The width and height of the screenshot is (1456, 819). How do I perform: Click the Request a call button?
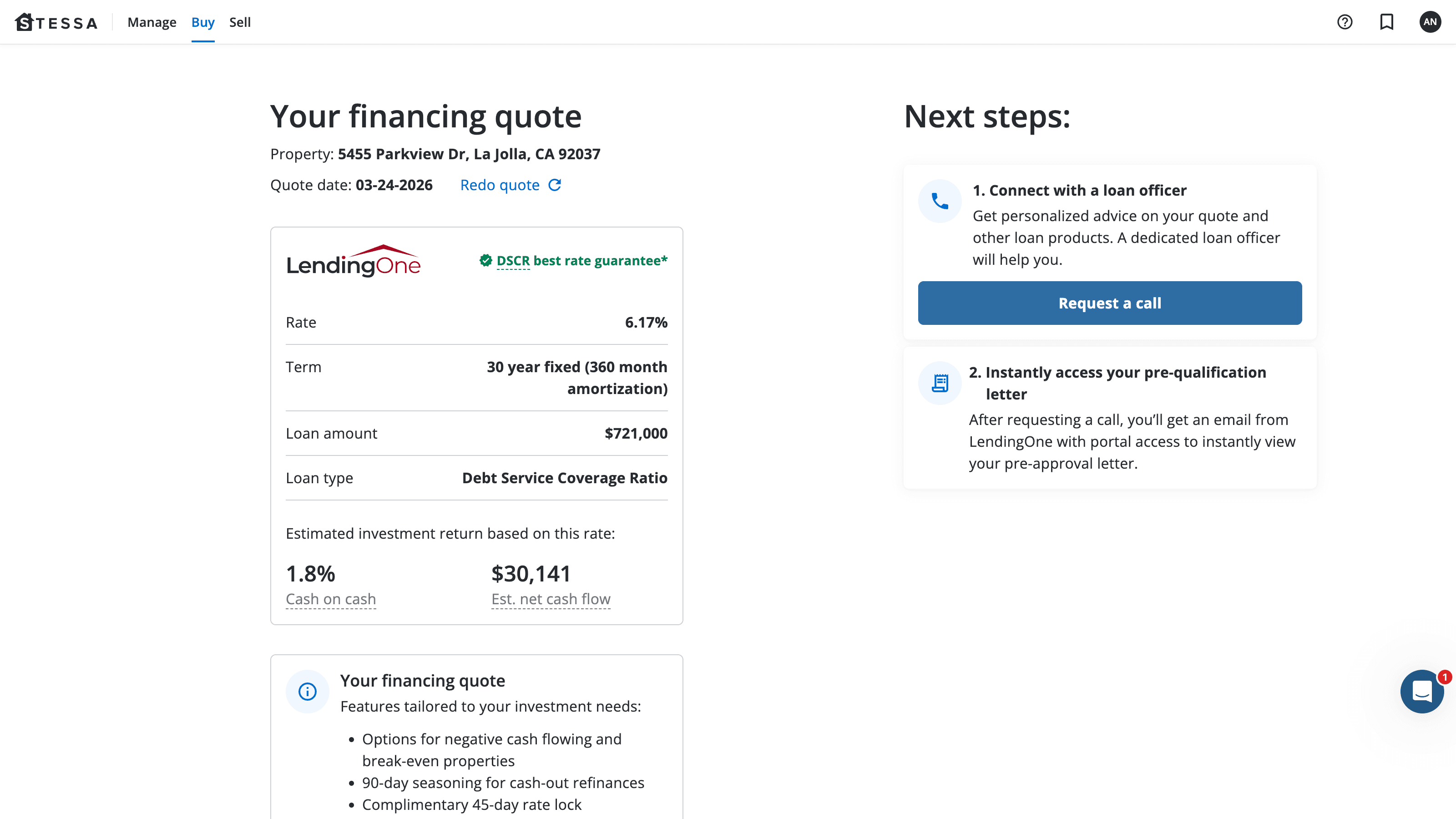1110,303
